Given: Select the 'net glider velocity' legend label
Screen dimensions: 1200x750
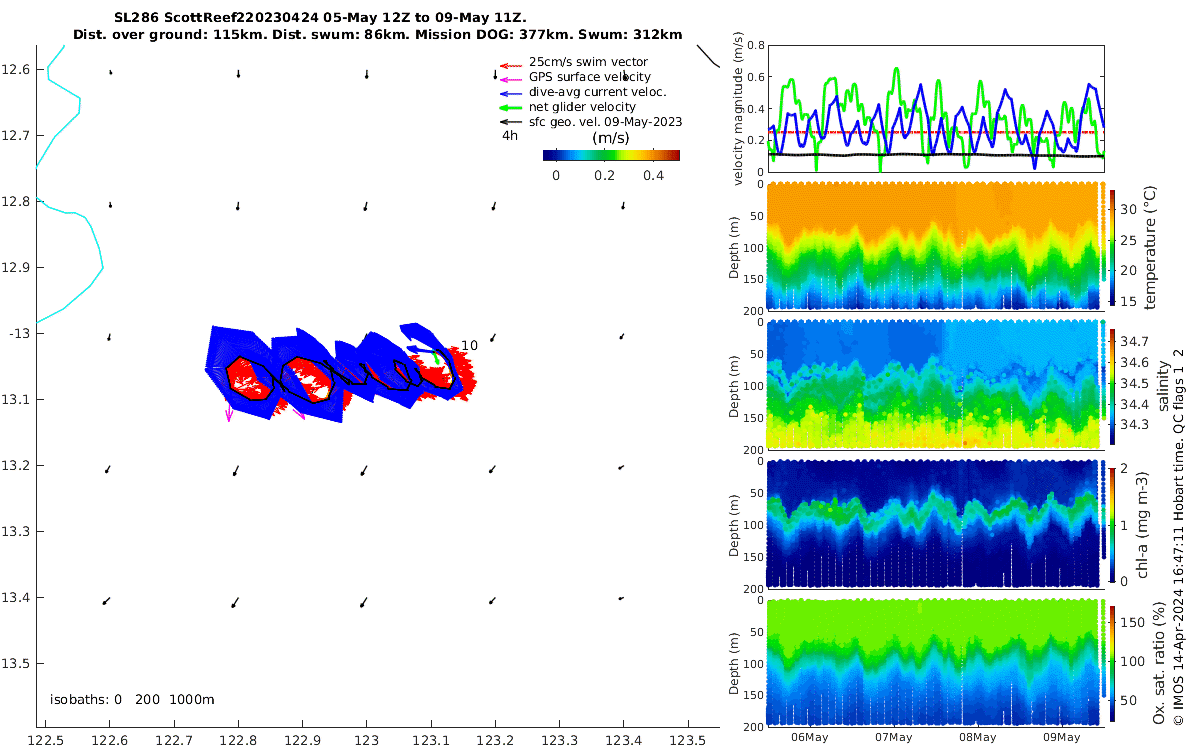Looking at the screenshot, I should click(x=582, y=107).
